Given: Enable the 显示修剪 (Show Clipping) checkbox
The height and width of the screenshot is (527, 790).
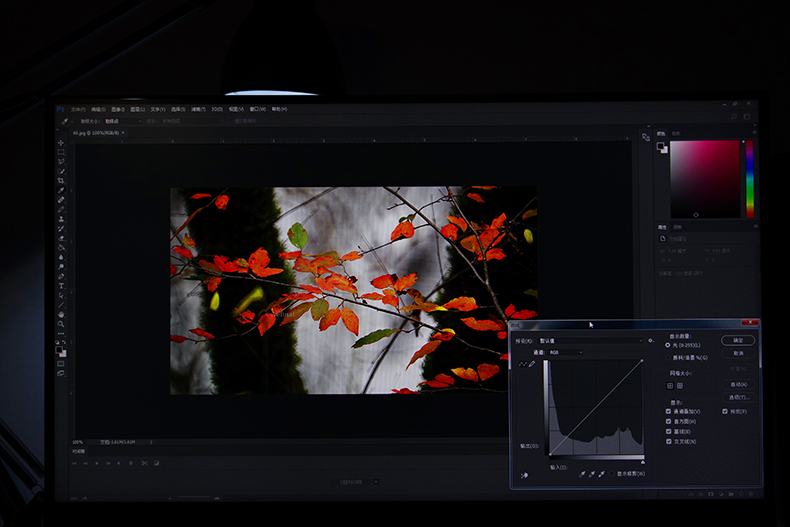Looking at the screenshot, I should [611, 474].
